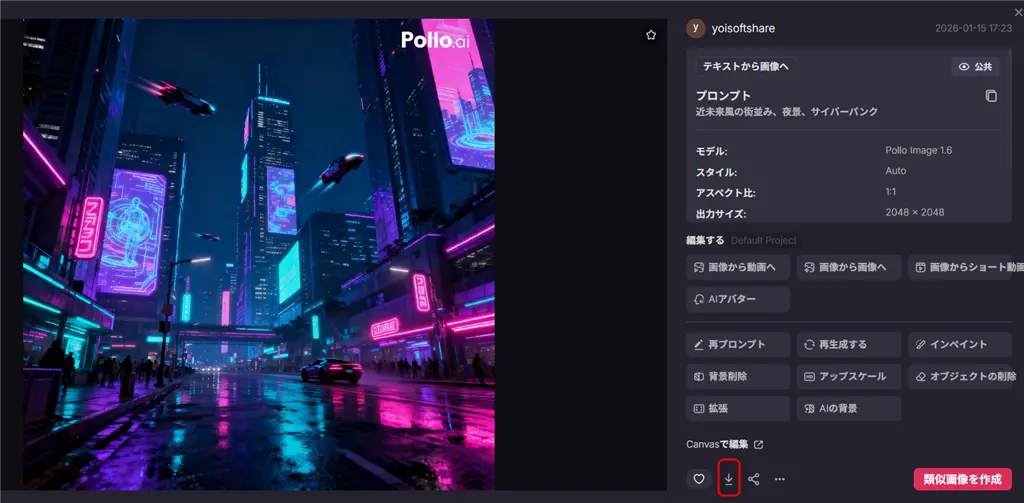Viewport: 1024px width, 503px height.
Task: Click the 再生成する button
Action: coord(849,344)
